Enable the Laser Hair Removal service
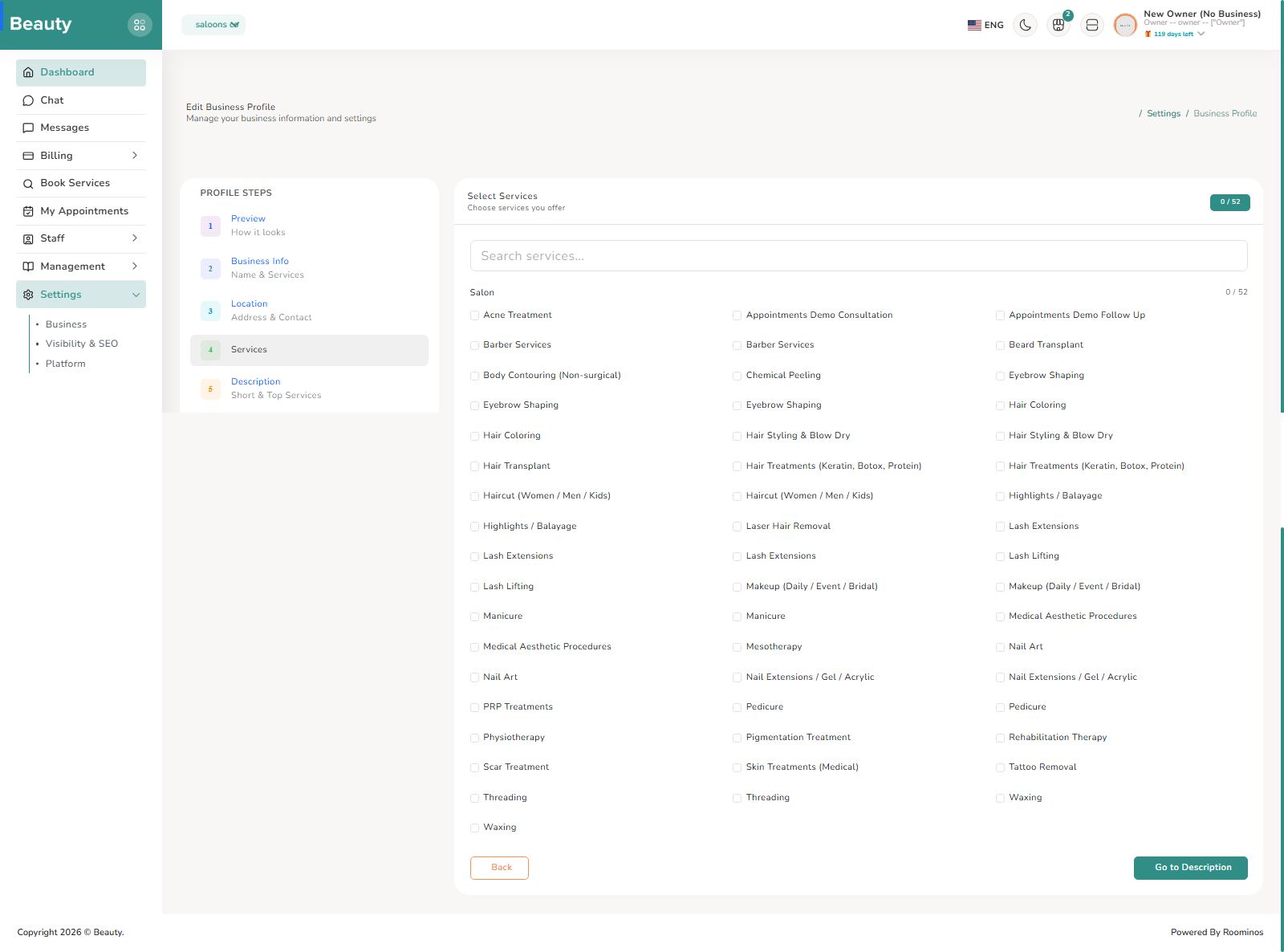The width and height of the screenshot is (1284, 952). pos(737,527)
